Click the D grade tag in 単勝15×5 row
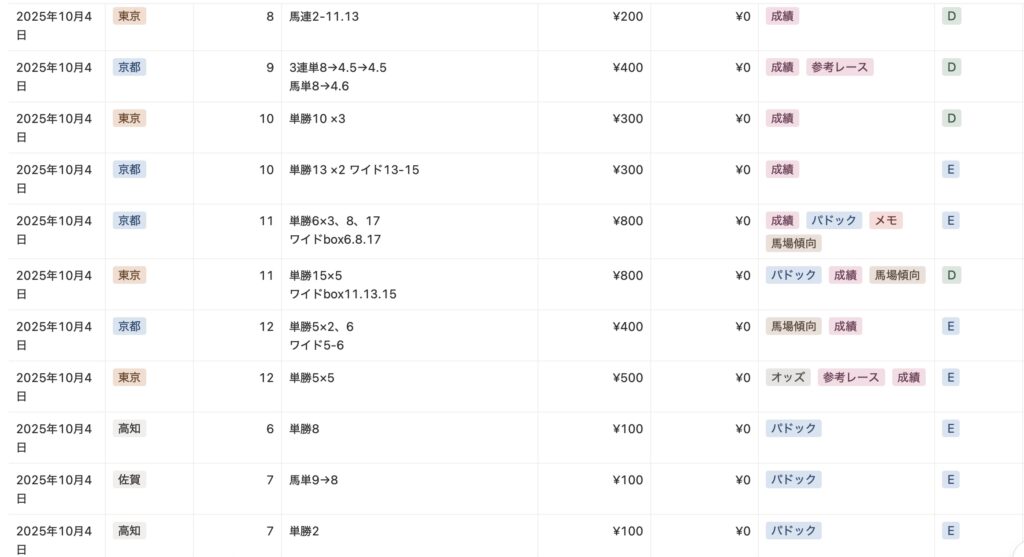 tap(952, 275)
